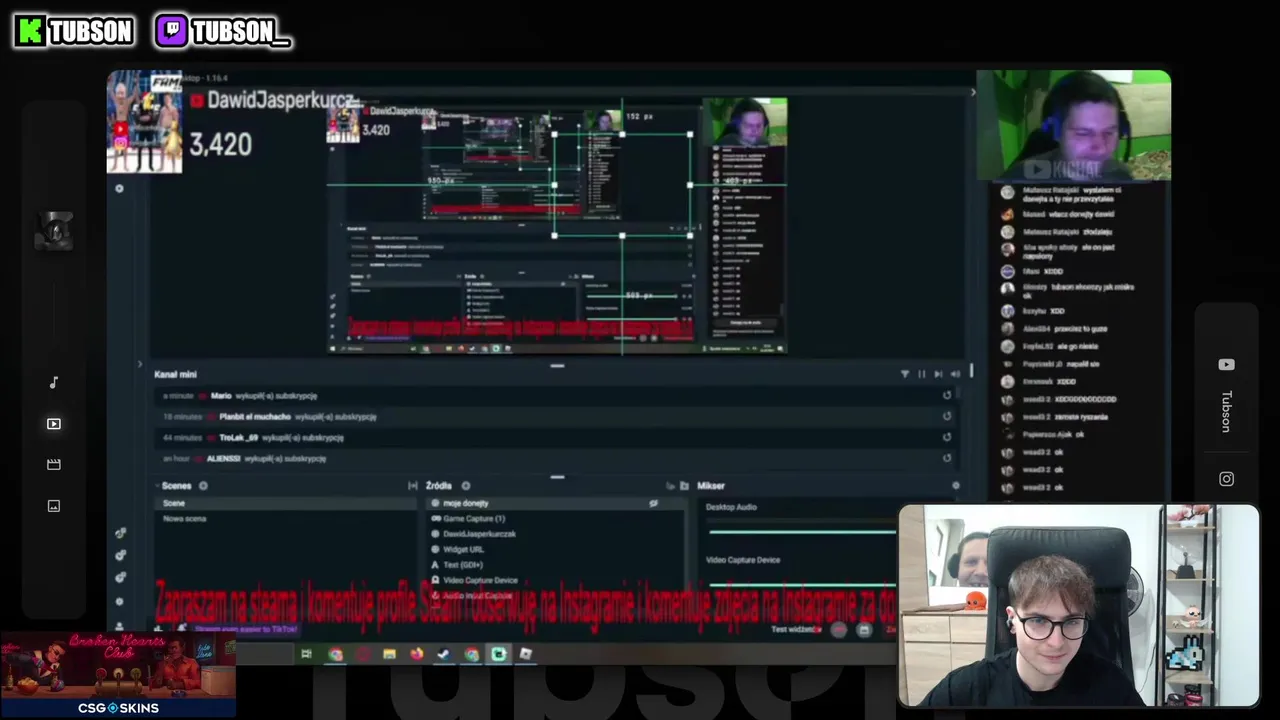Select the Text (GDI+) source
This screenshot has width=1280, height=720.
[x=463, y=565]
